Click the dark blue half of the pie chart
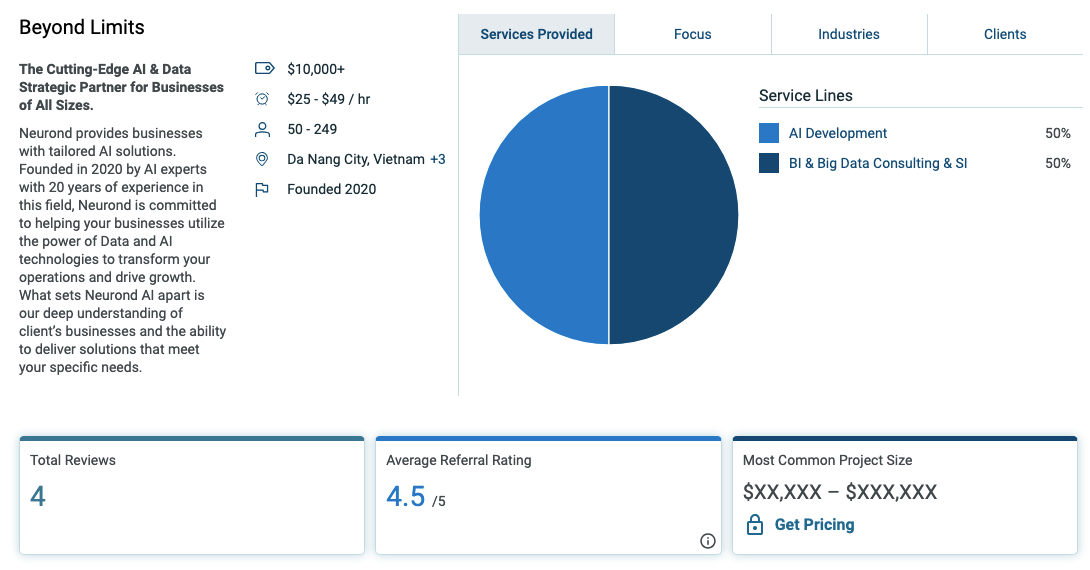1090x570 pixels. tap(674, 215)
